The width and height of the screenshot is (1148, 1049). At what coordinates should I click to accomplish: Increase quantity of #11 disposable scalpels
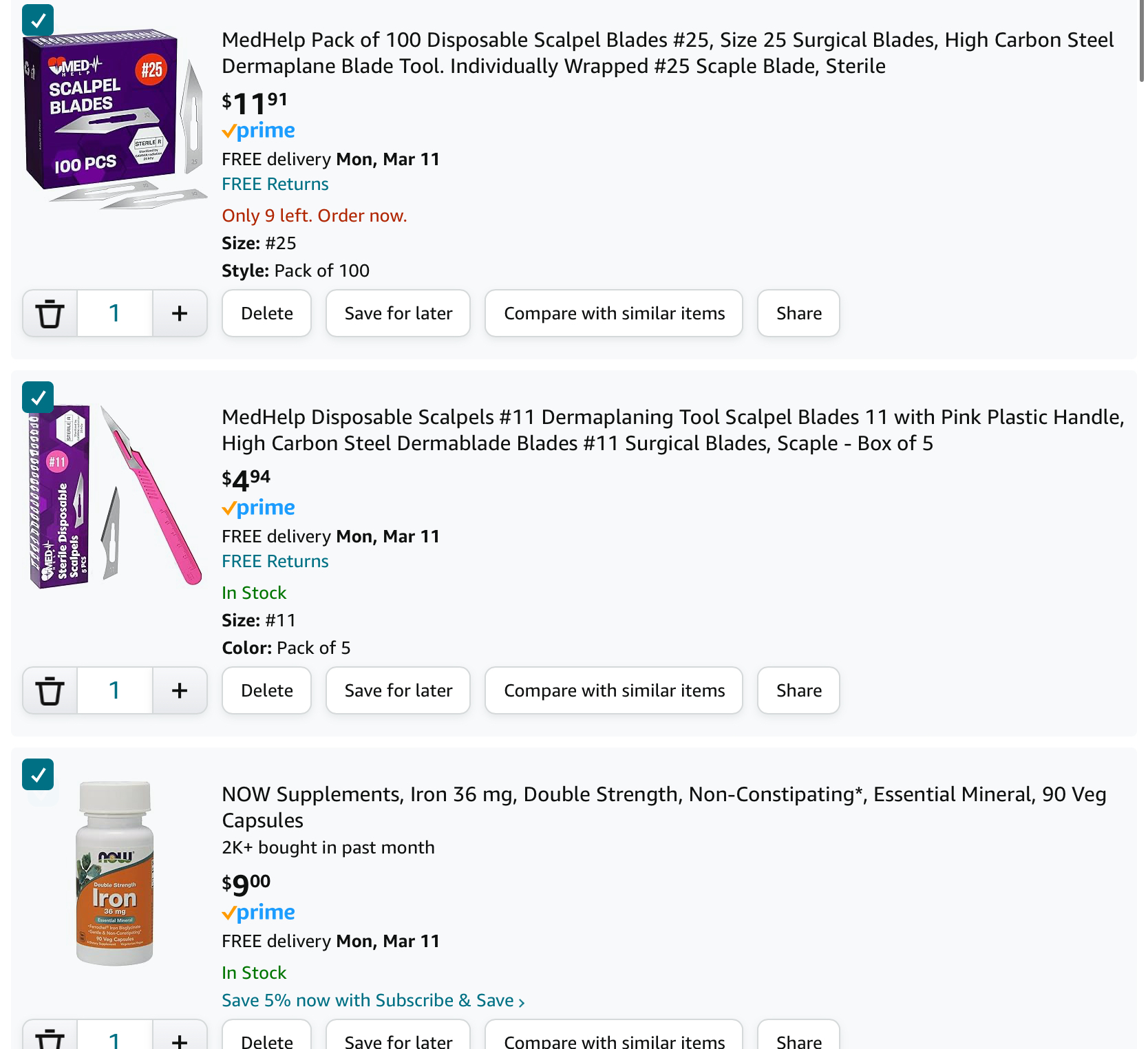pos(180,691)
